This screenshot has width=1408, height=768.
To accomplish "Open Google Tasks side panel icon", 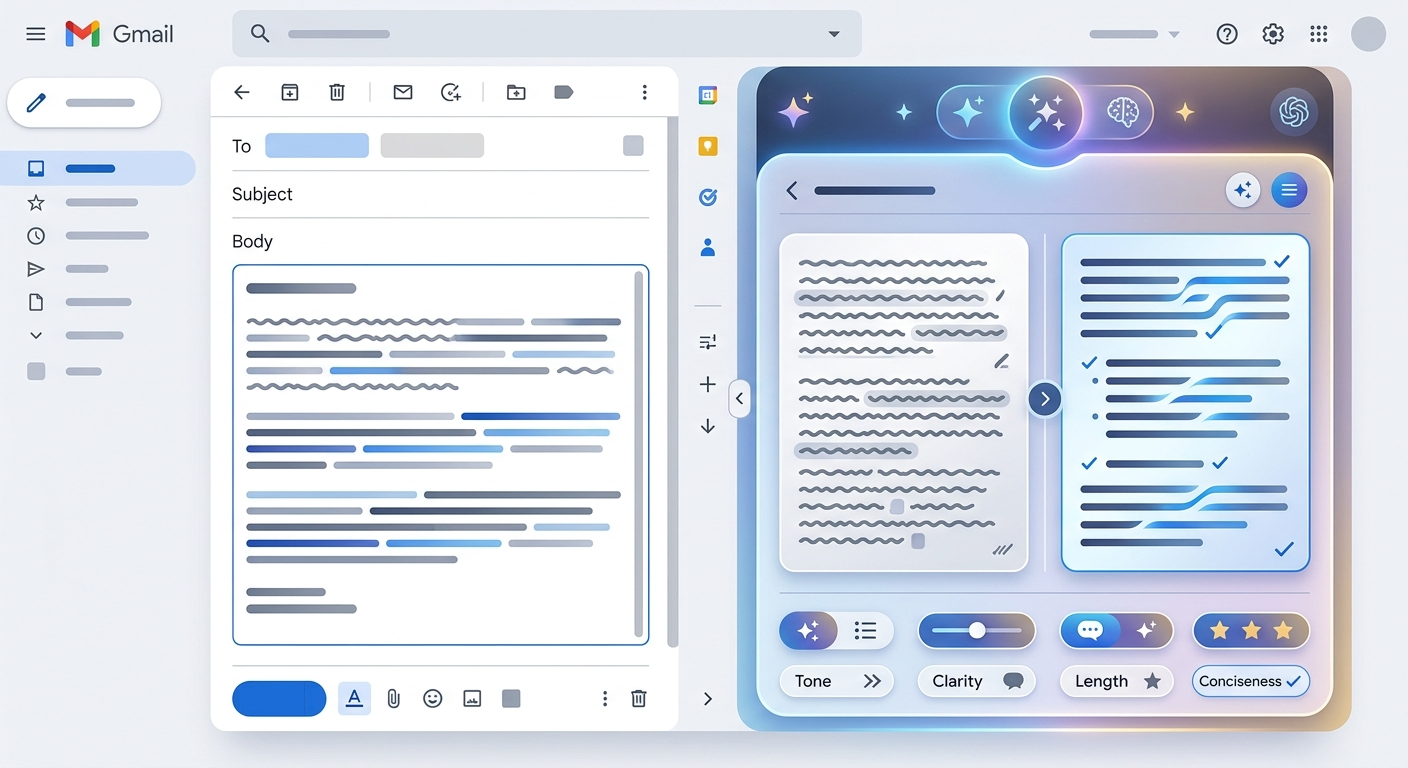I will click(708, 197).
